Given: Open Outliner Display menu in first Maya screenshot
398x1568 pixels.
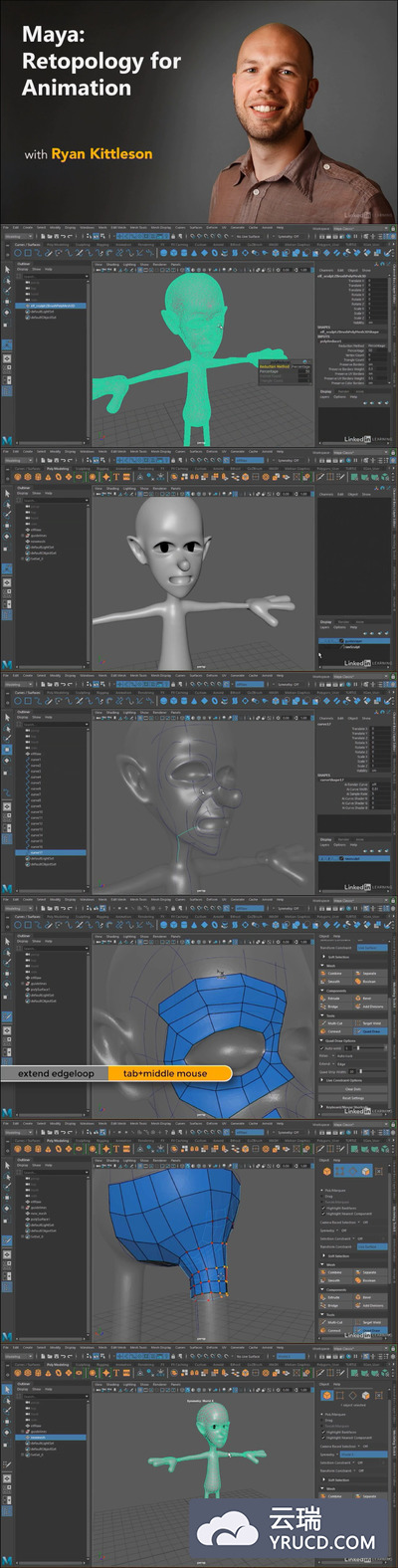Looking at the screenshot, I should 22,269.
